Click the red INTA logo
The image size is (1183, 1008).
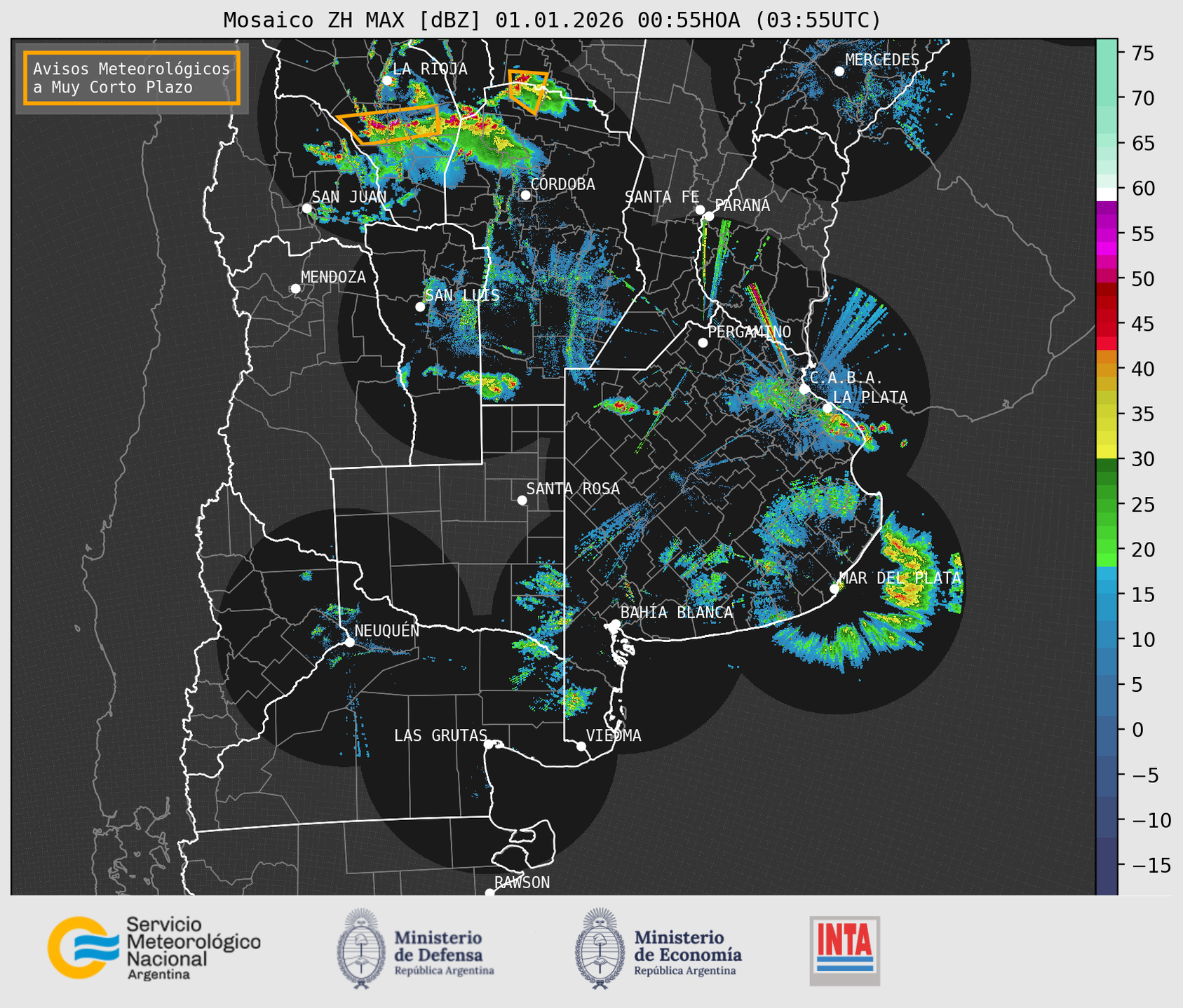pyautogui.click(x=844, y=950)
